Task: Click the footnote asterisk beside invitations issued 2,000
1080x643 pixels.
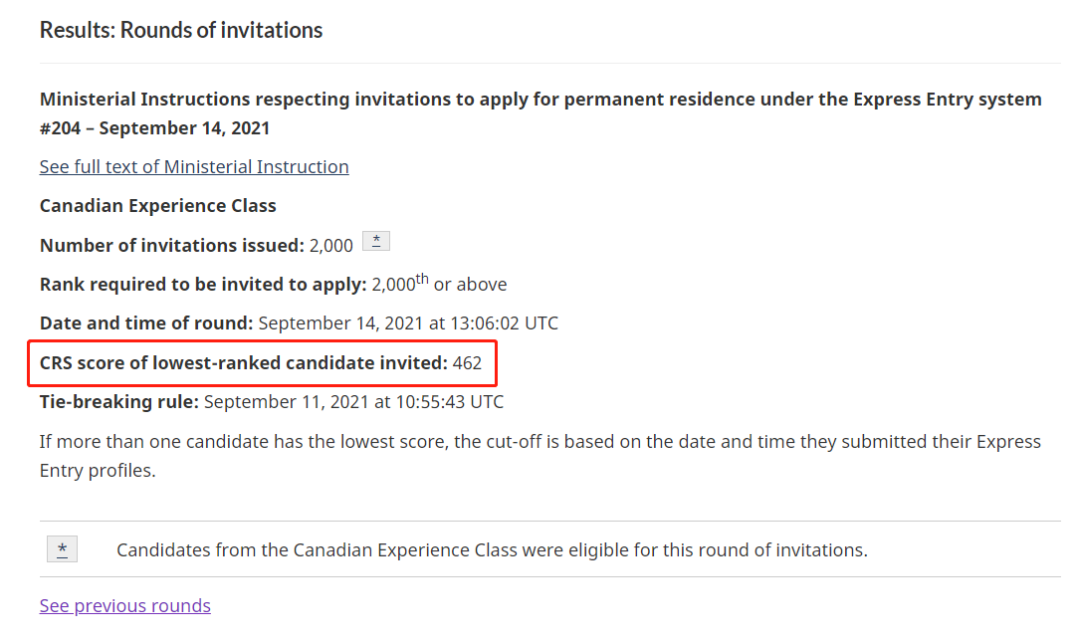Action: (376, 241)
